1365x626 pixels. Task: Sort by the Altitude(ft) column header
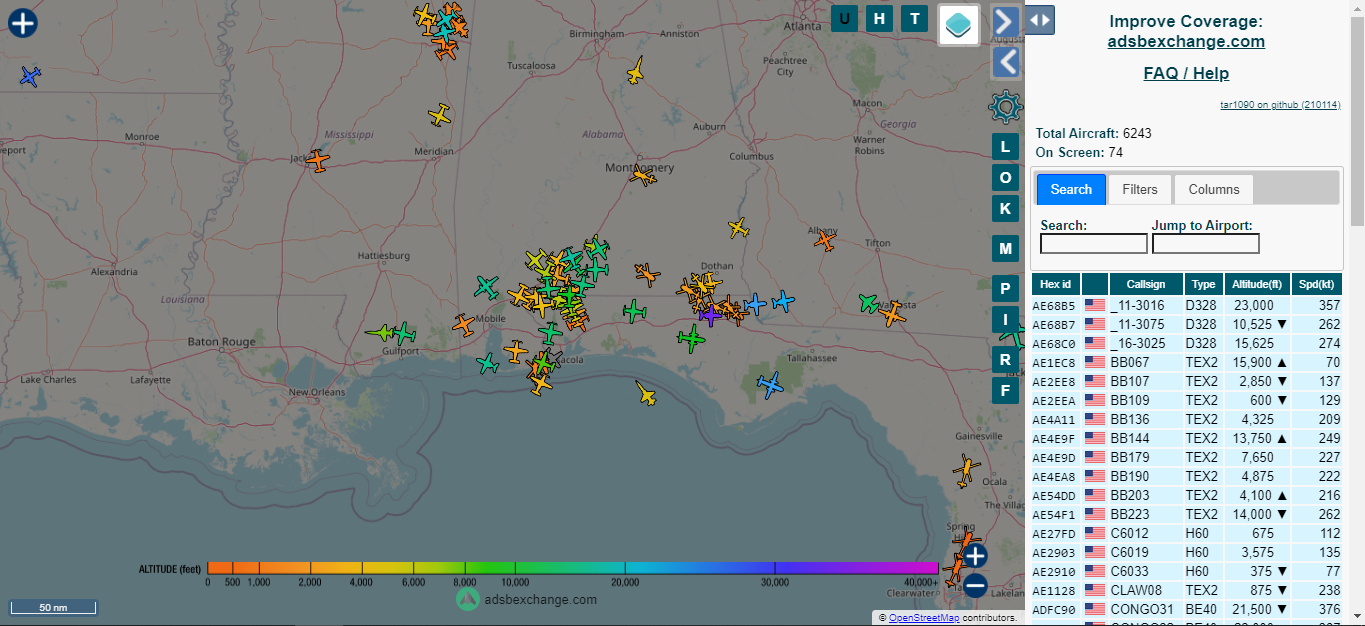(x=1257, y=284)
